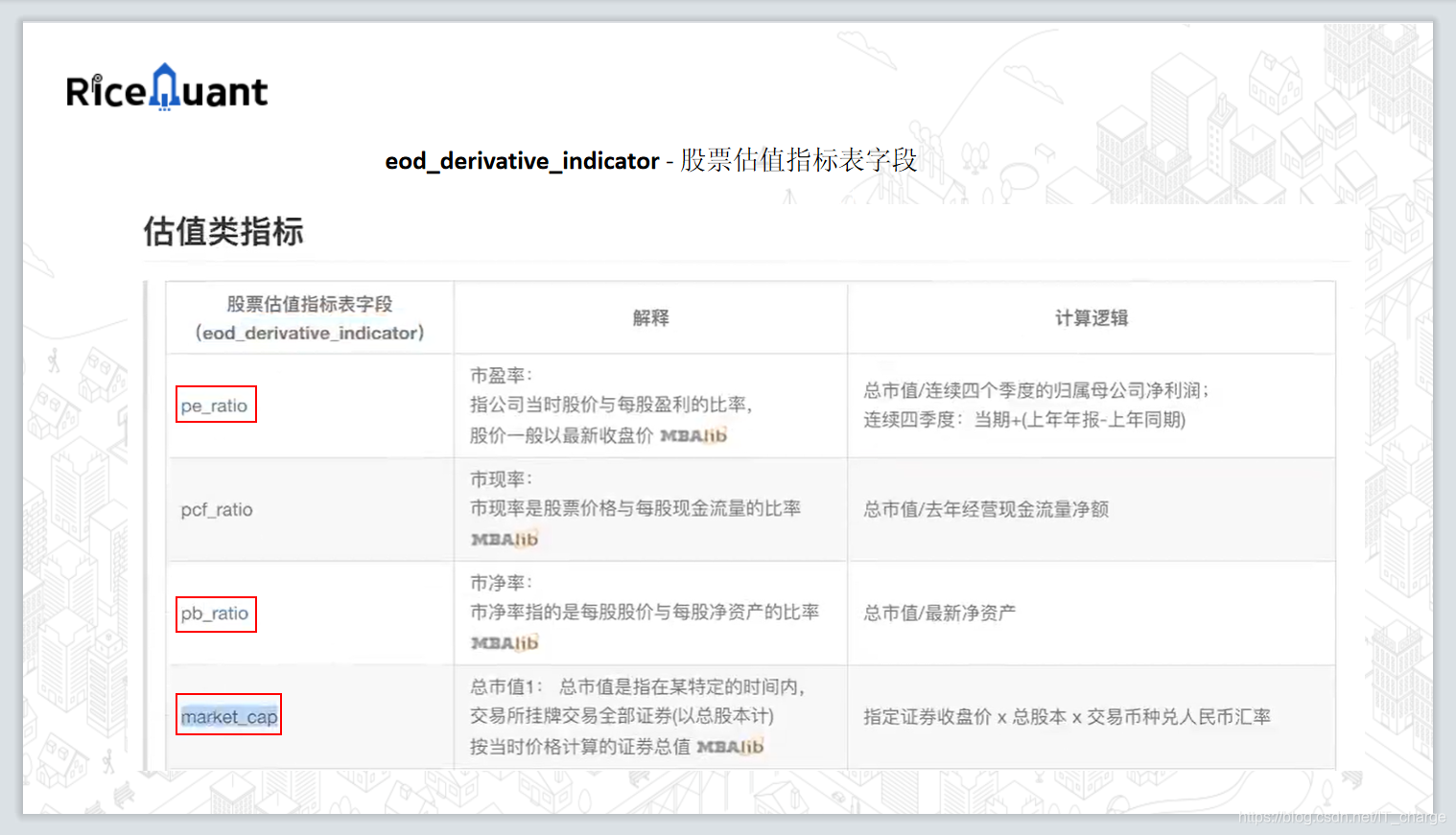The height and width of the screenshot is (835, 1456).
Task: Click the line '连续四季度: 当期+(上年年报-上年同期)'
Action: pyautogui.click(x=1024, y=419)
